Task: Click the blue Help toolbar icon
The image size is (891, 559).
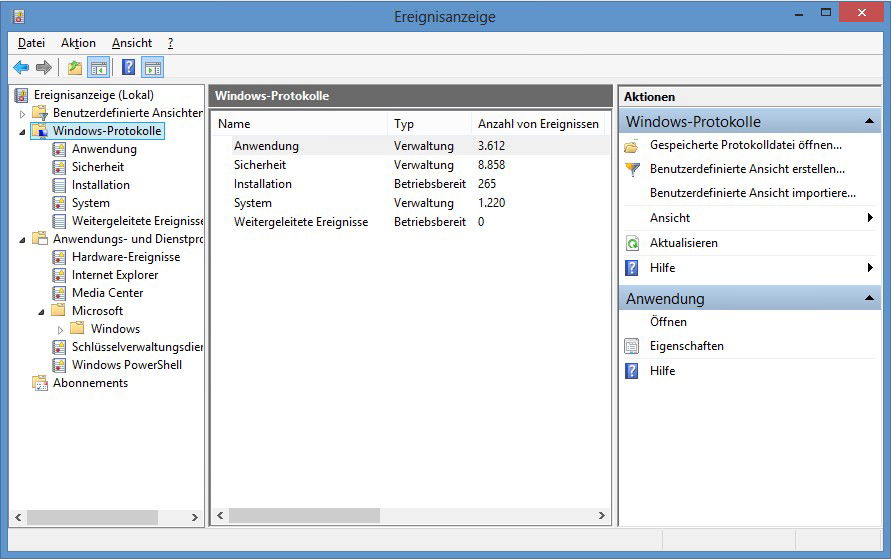Action: point(129,68)
